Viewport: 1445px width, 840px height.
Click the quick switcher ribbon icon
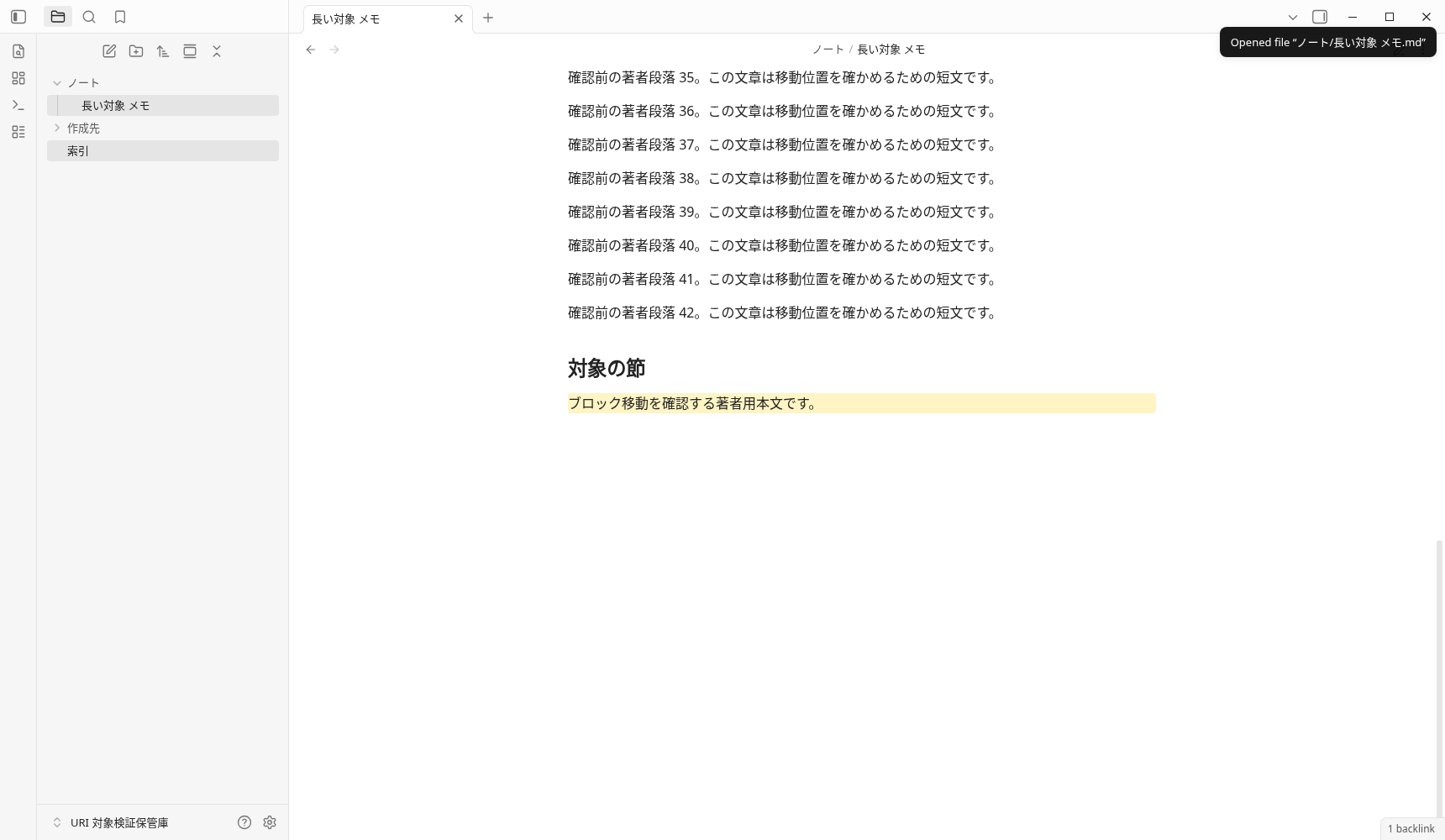click(18, 51)
